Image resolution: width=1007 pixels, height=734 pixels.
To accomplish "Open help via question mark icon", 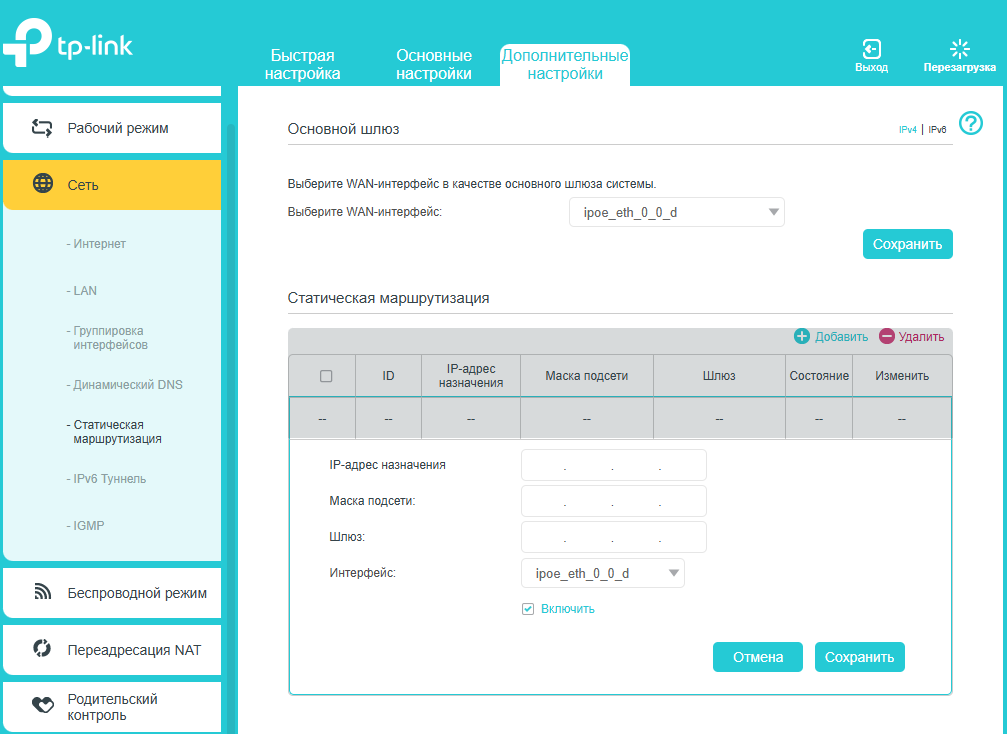I will (970, 123).
